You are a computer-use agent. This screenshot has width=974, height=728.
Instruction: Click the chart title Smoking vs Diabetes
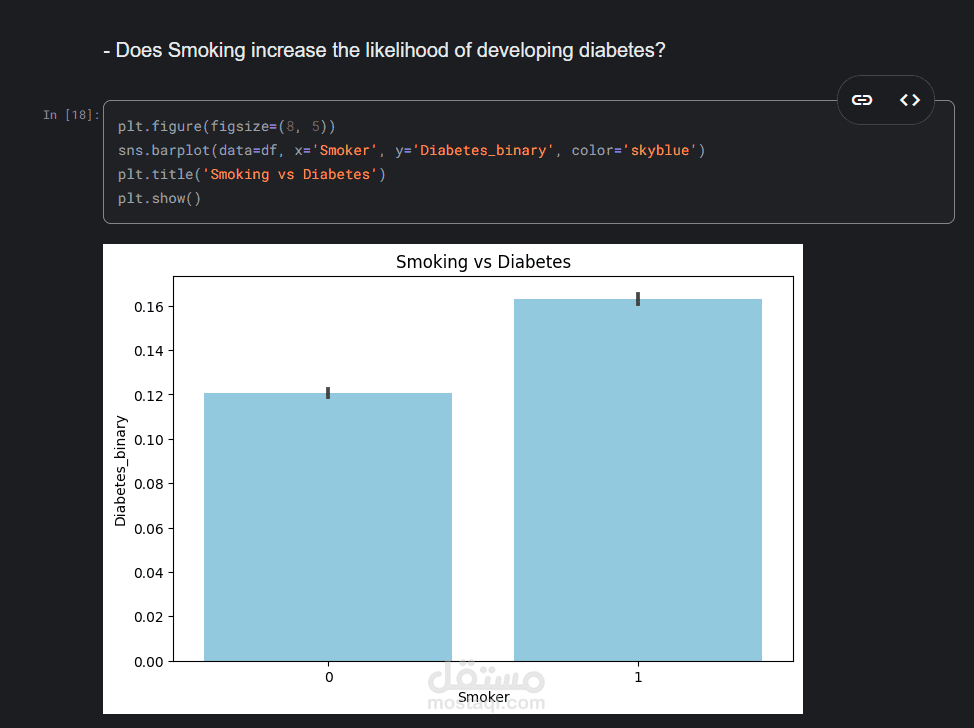coord(483,262)
